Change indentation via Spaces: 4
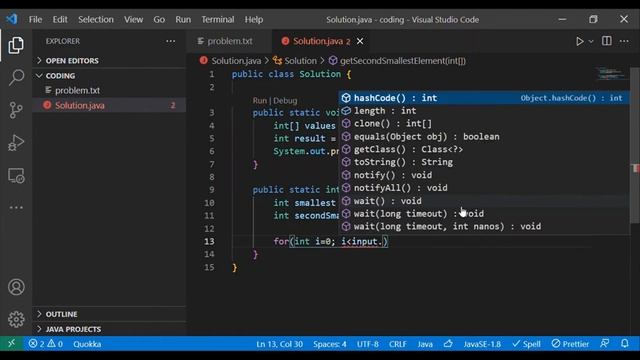 tap(330, 344)
